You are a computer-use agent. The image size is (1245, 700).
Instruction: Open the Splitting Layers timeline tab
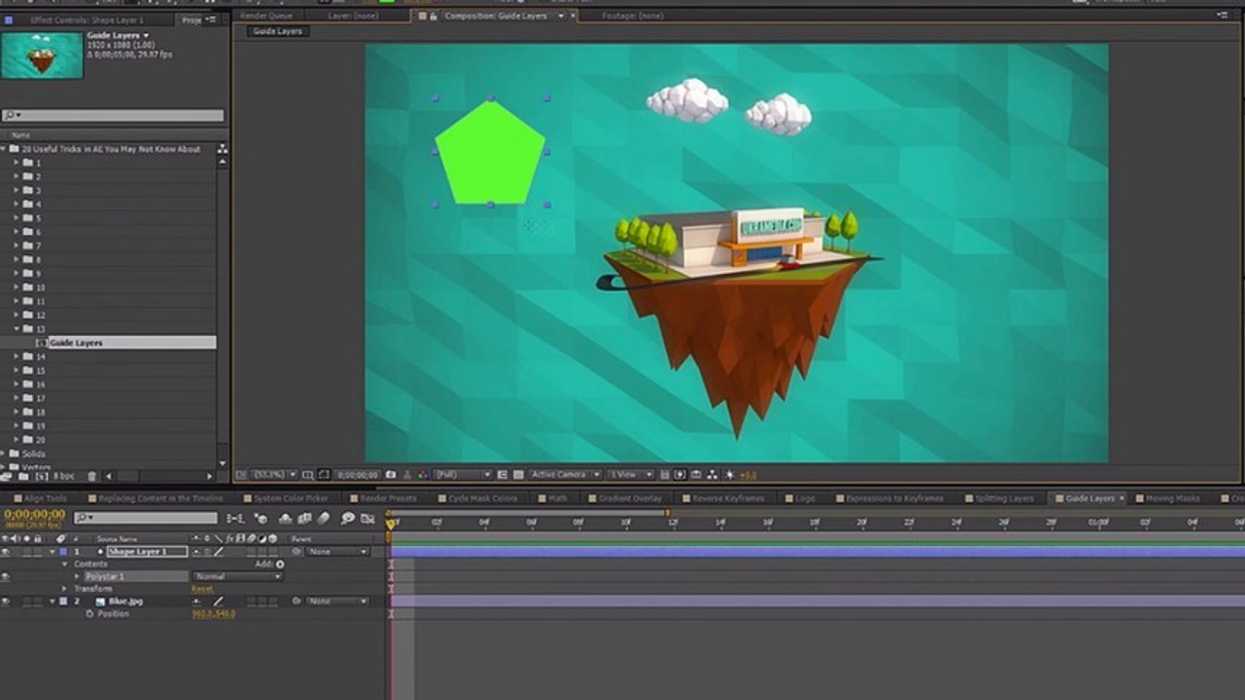pos(1005,498)
